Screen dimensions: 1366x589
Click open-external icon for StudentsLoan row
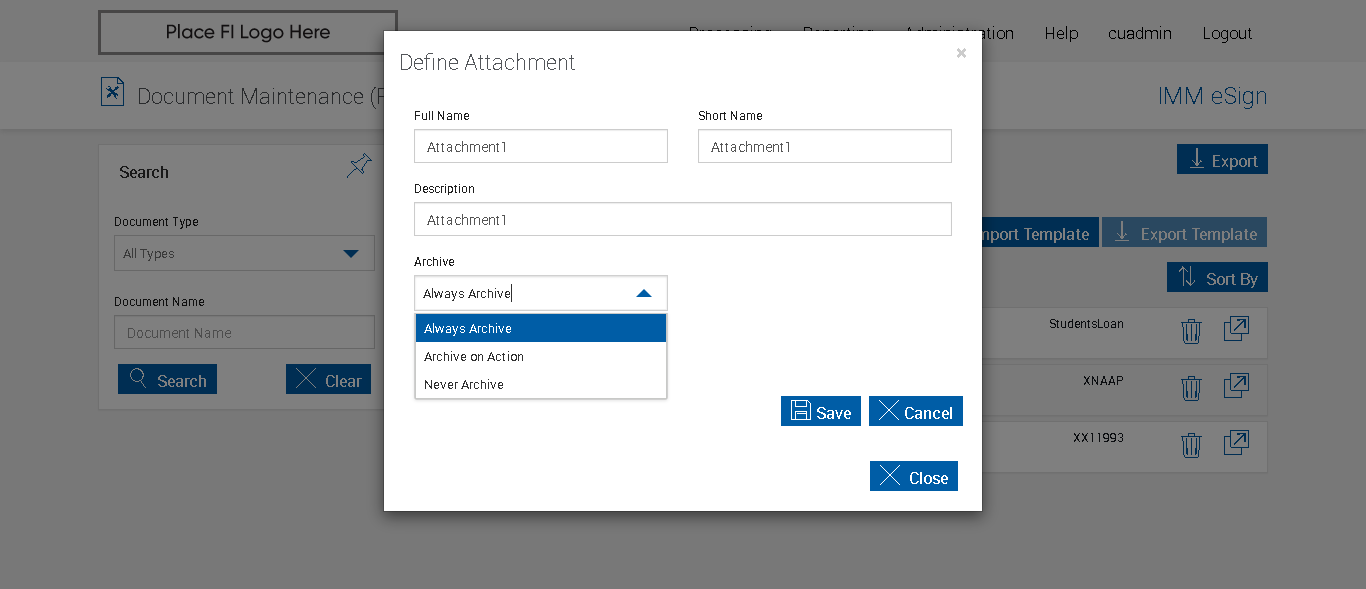coord(1236,329)
